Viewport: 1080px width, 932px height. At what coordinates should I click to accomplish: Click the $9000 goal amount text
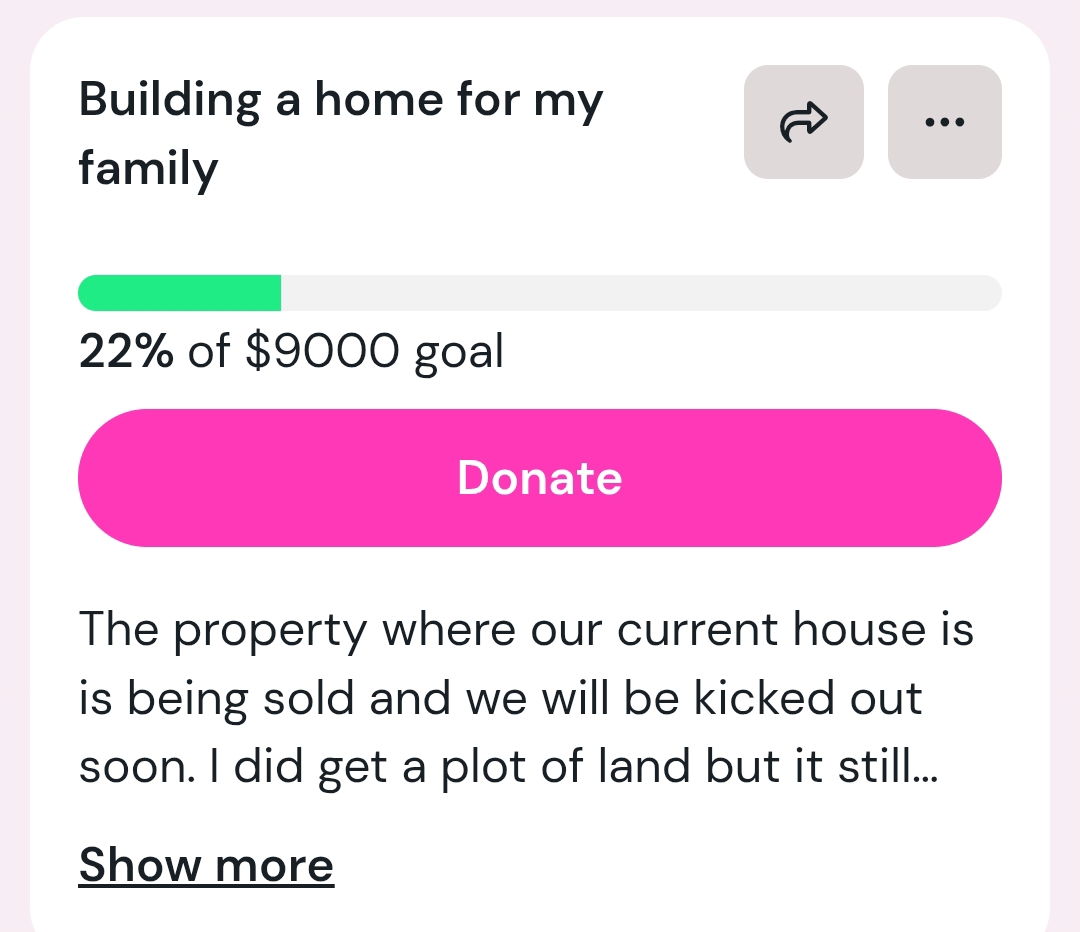[324, 351]
